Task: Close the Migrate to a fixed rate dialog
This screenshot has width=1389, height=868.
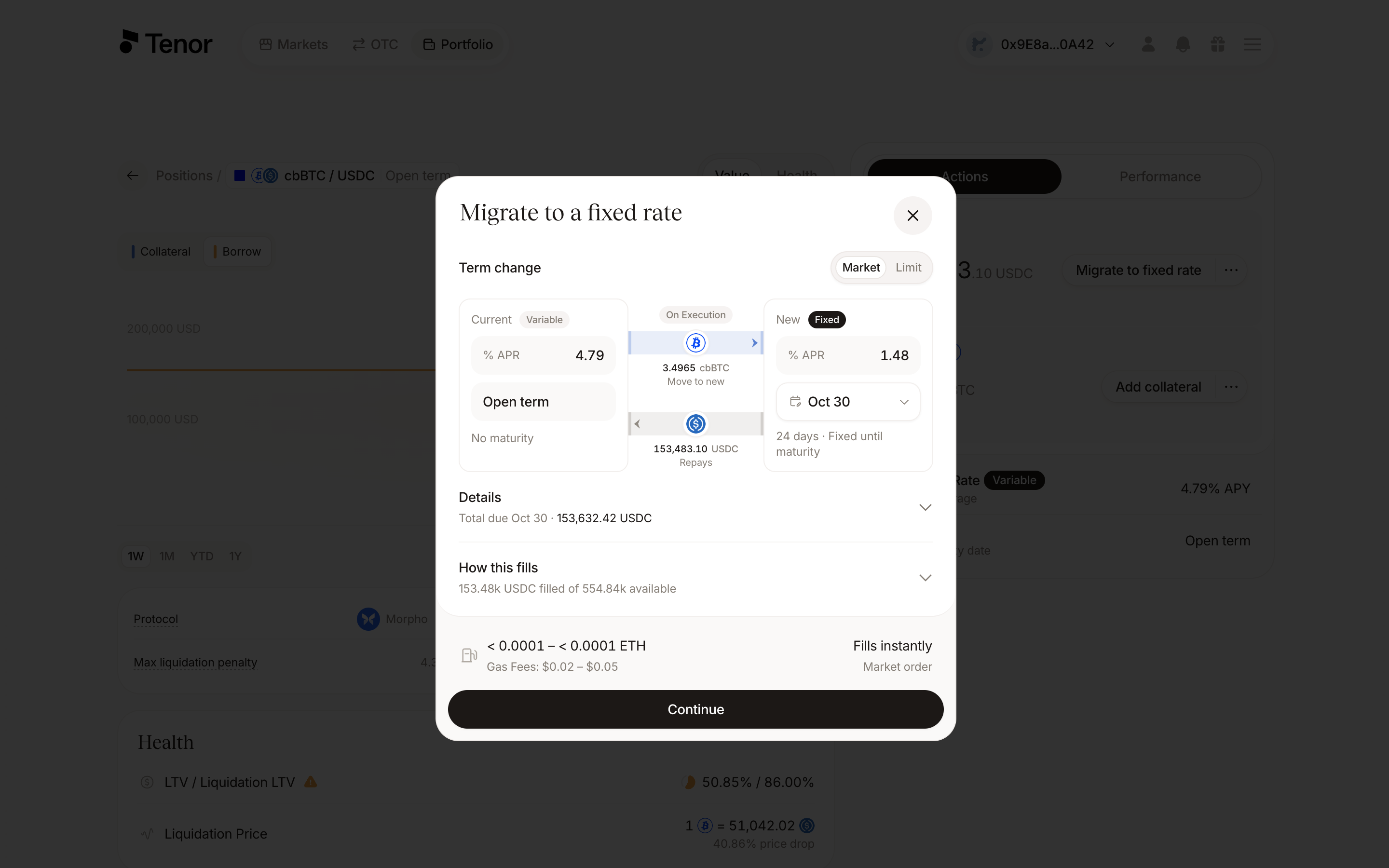Action: pos(912,215)
